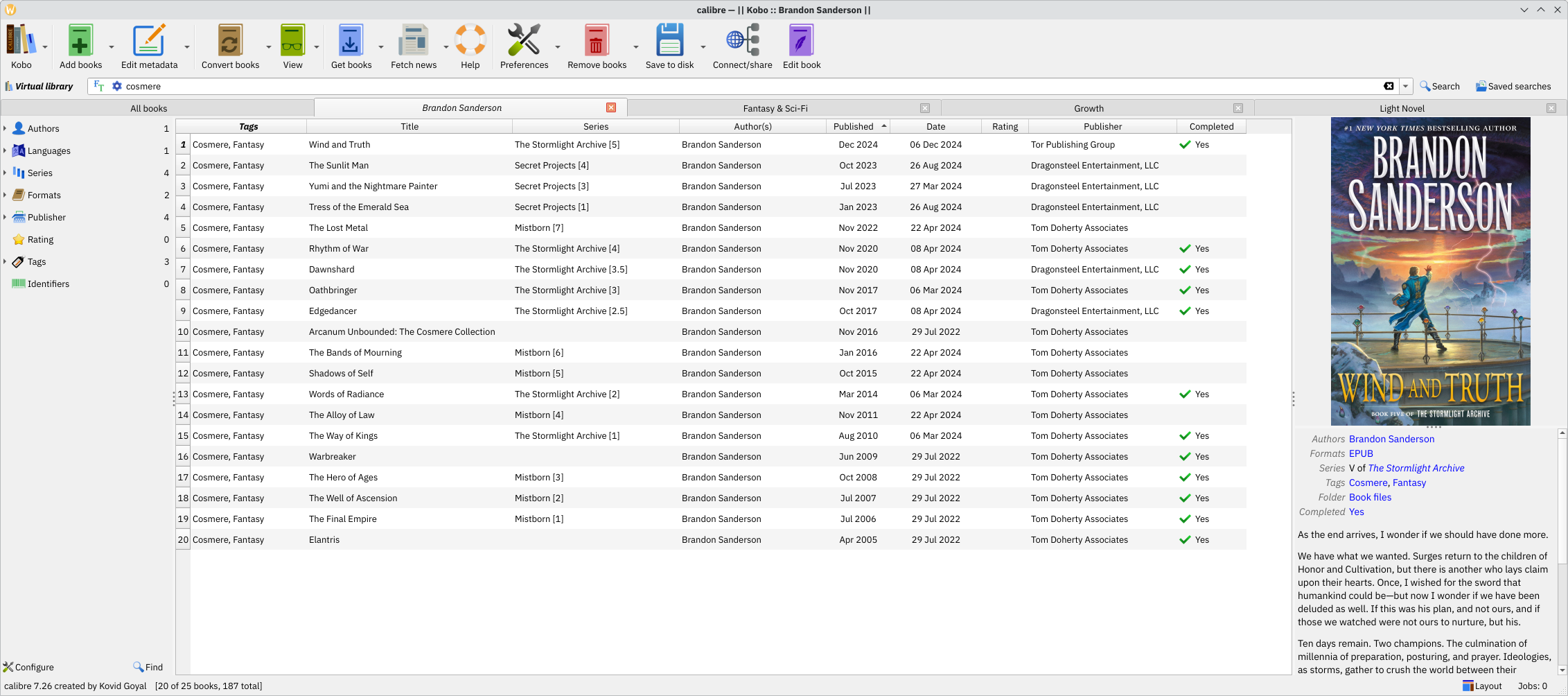Open the Virtual library button
Image resolution: width=1568 pixels, height=696 pixels.
coord(39,86)
